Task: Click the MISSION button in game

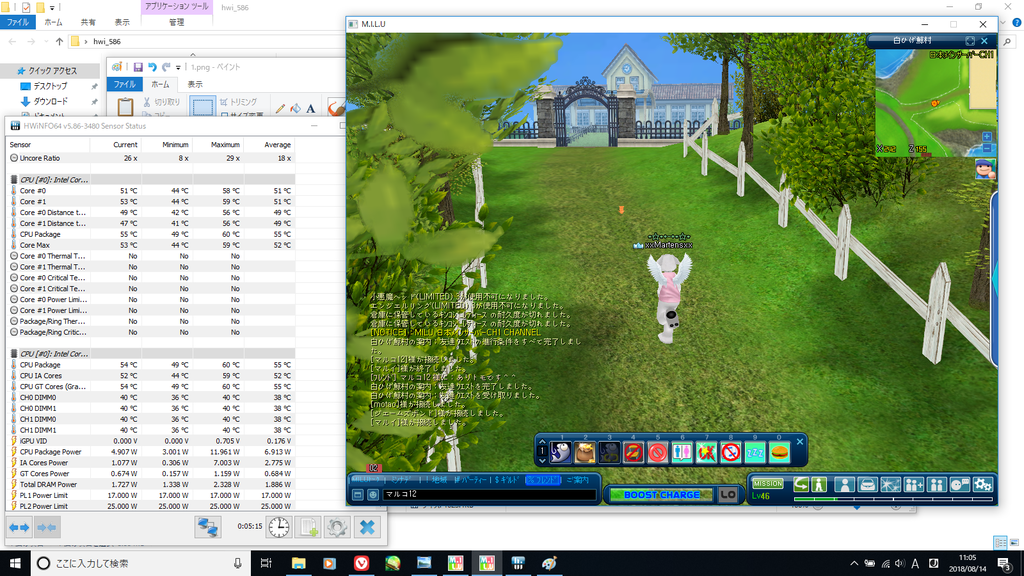Action: coord(767,484)
